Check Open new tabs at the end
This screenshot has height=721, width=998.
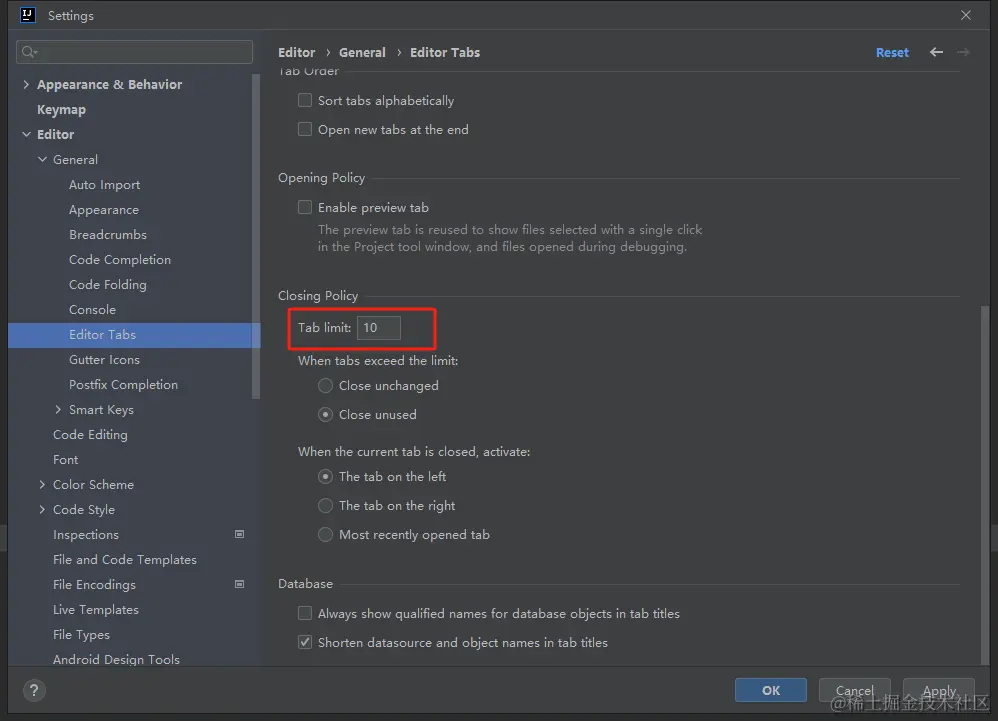tap(305, 129)
